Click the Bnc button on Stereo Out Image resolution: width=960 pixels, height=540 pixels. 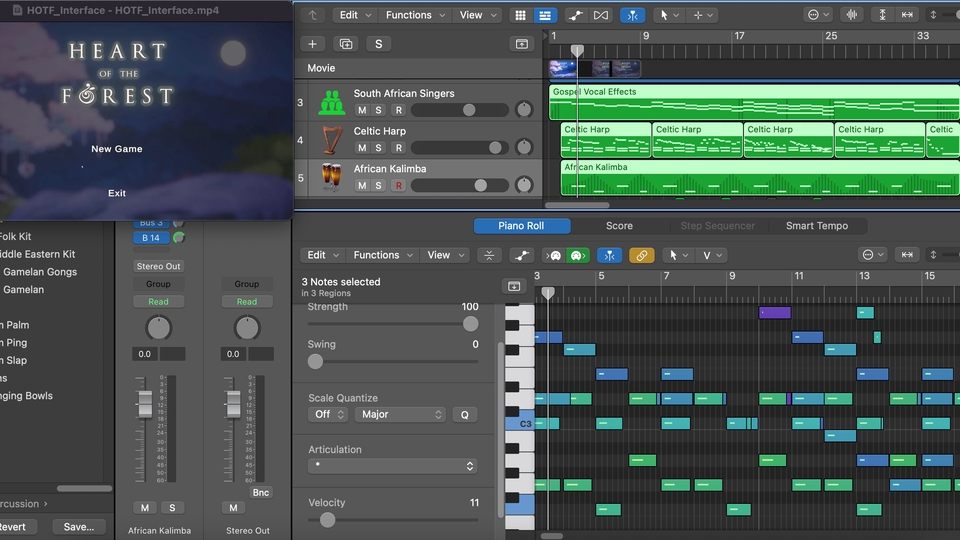[260, 493]
